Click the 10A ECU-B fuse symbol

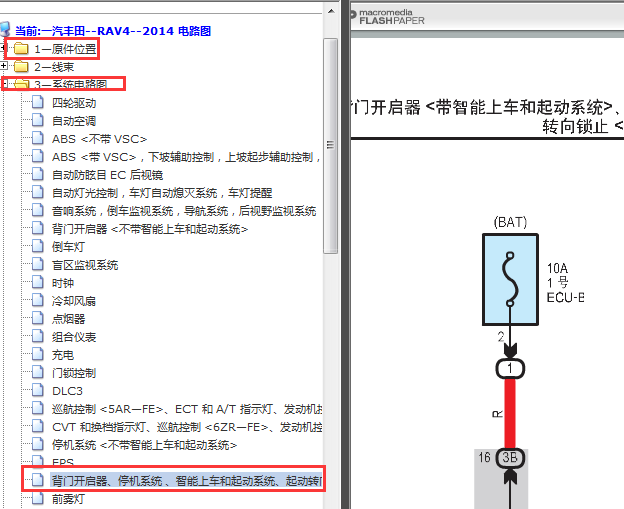pos(510,279)
